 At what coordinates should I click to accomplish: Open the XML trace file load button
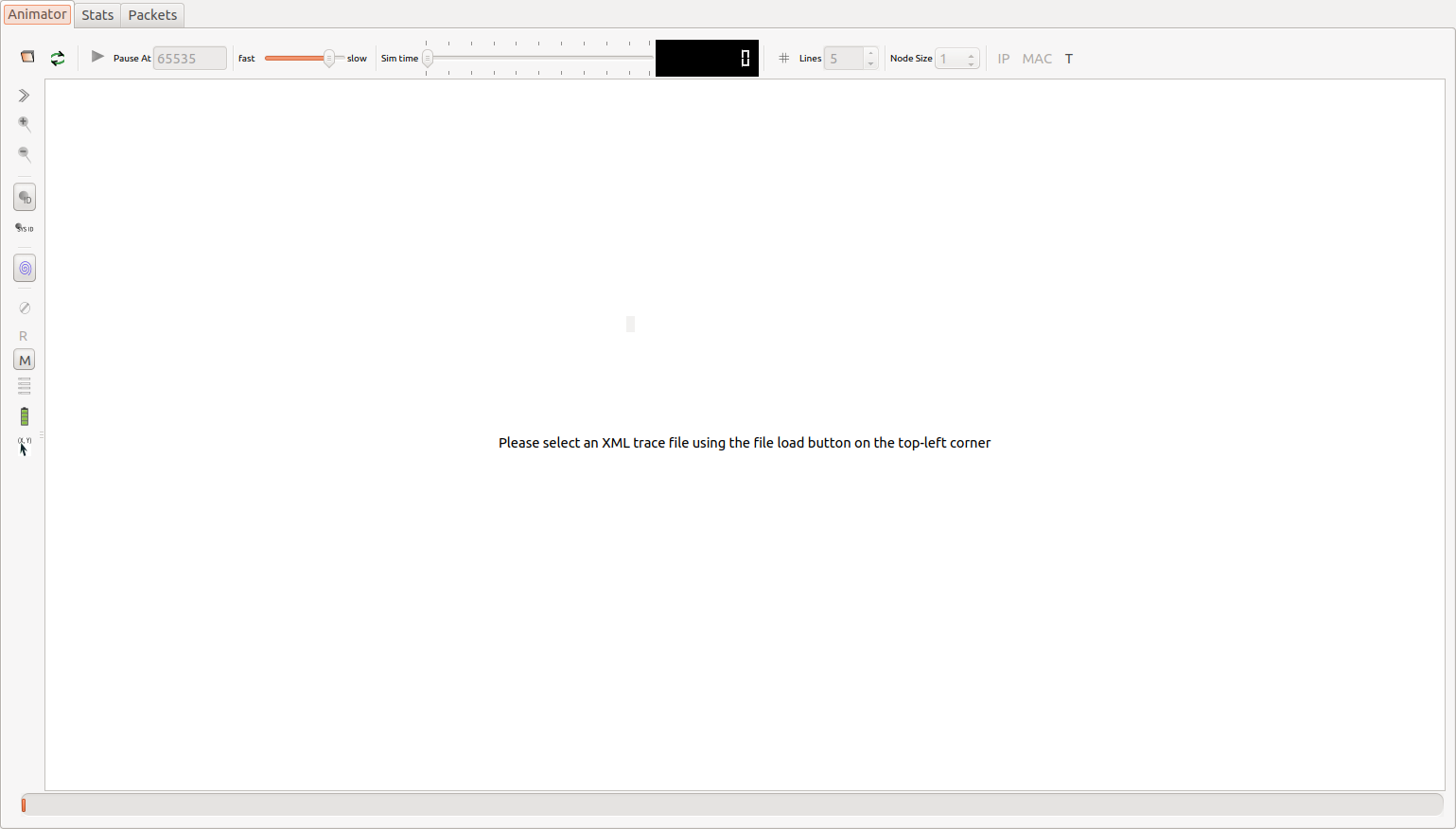pyautogui.click(x=27, y=58)
